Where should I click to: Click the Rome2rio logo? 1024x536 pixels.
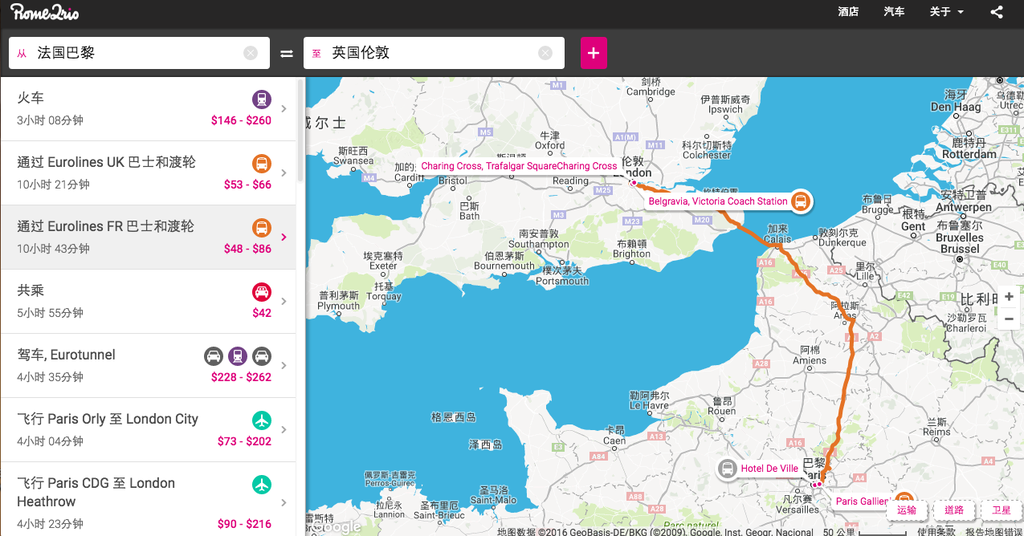[45, 12]
